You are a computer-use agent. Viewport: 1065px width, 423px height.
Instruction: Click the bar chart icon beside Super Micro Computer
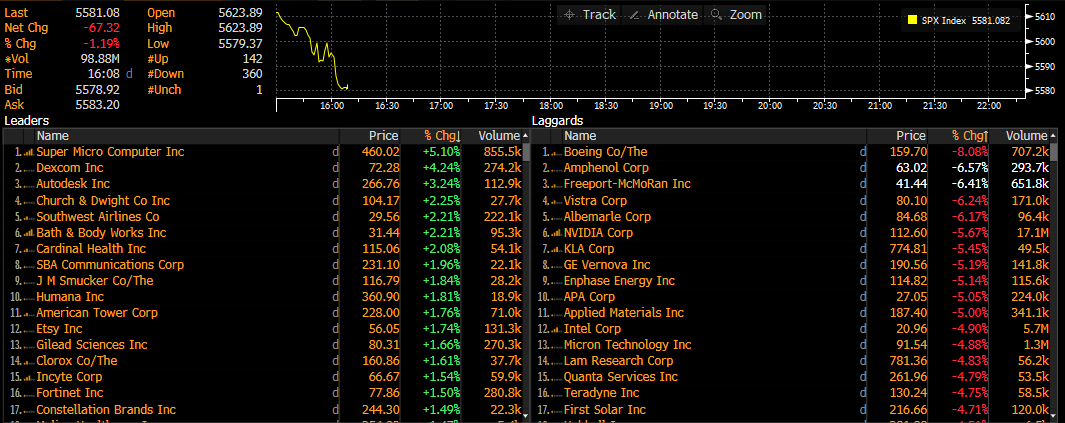click(x=28, y=152)
